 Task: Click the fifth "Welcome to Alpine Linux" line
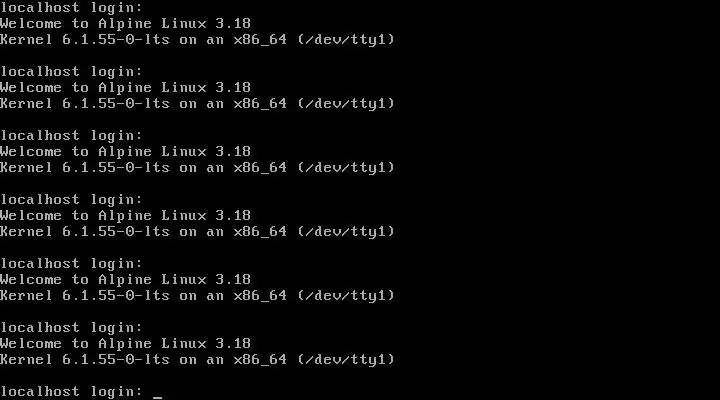click(x=125, y=279)
